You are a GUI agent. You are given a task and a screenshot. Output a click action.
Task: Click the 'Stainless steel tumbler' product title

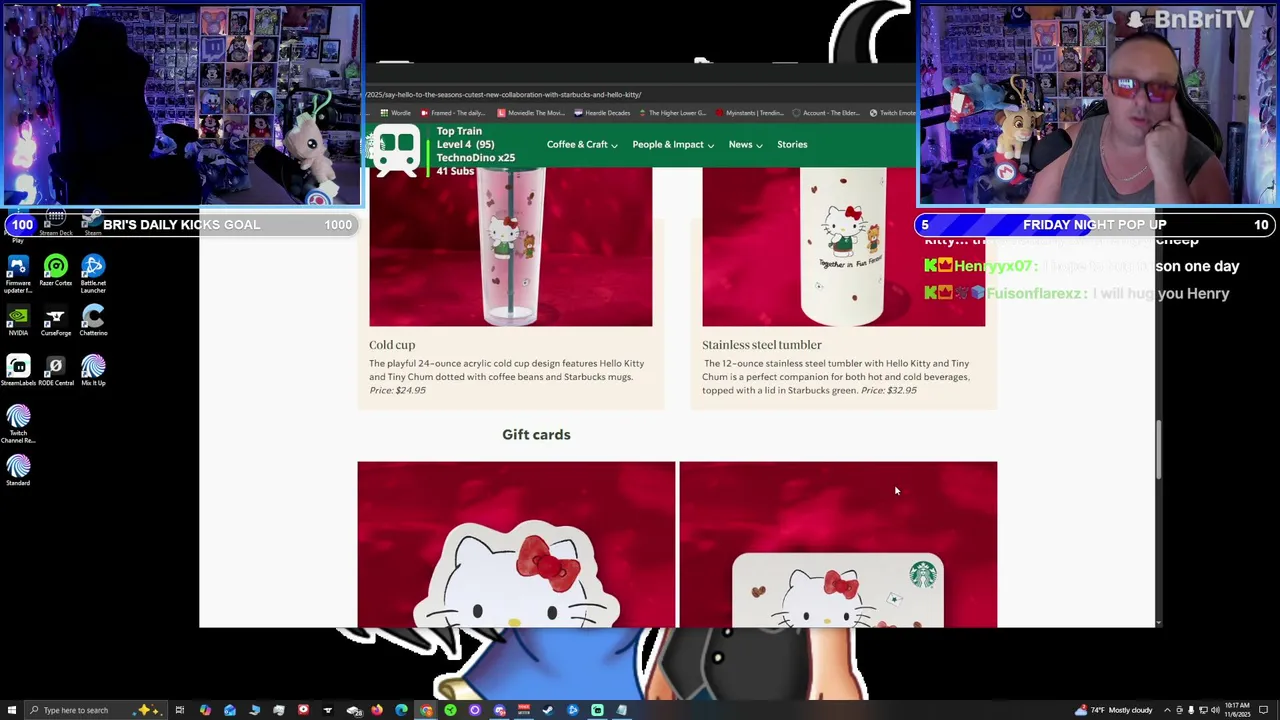(761, 345)
